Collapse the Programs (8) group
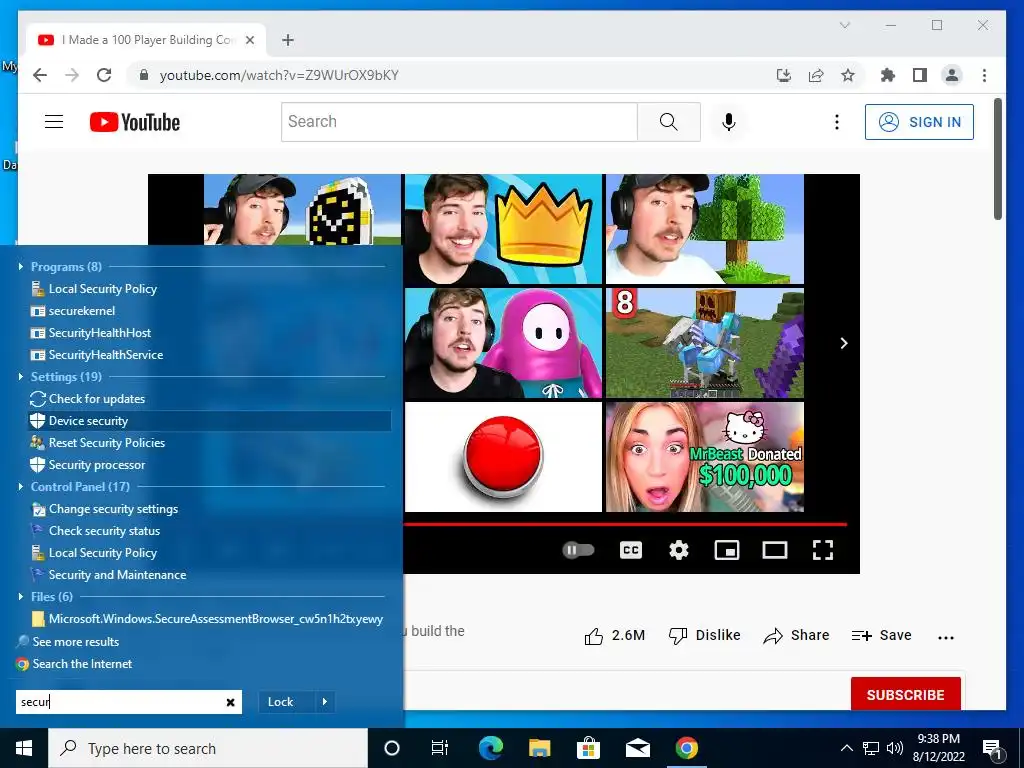This screenshot has height=768, width=1024. pyautogui.click(x=21, y=266)
